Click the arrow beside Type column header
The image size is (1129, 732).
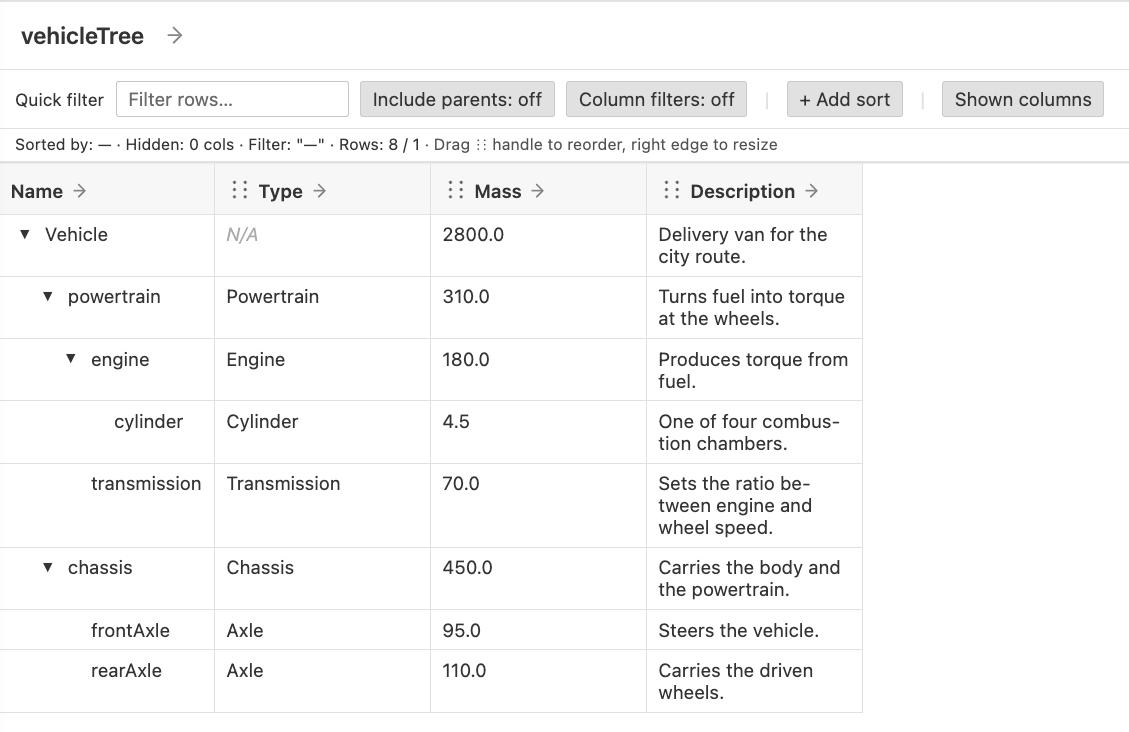[x=320, y=191]
